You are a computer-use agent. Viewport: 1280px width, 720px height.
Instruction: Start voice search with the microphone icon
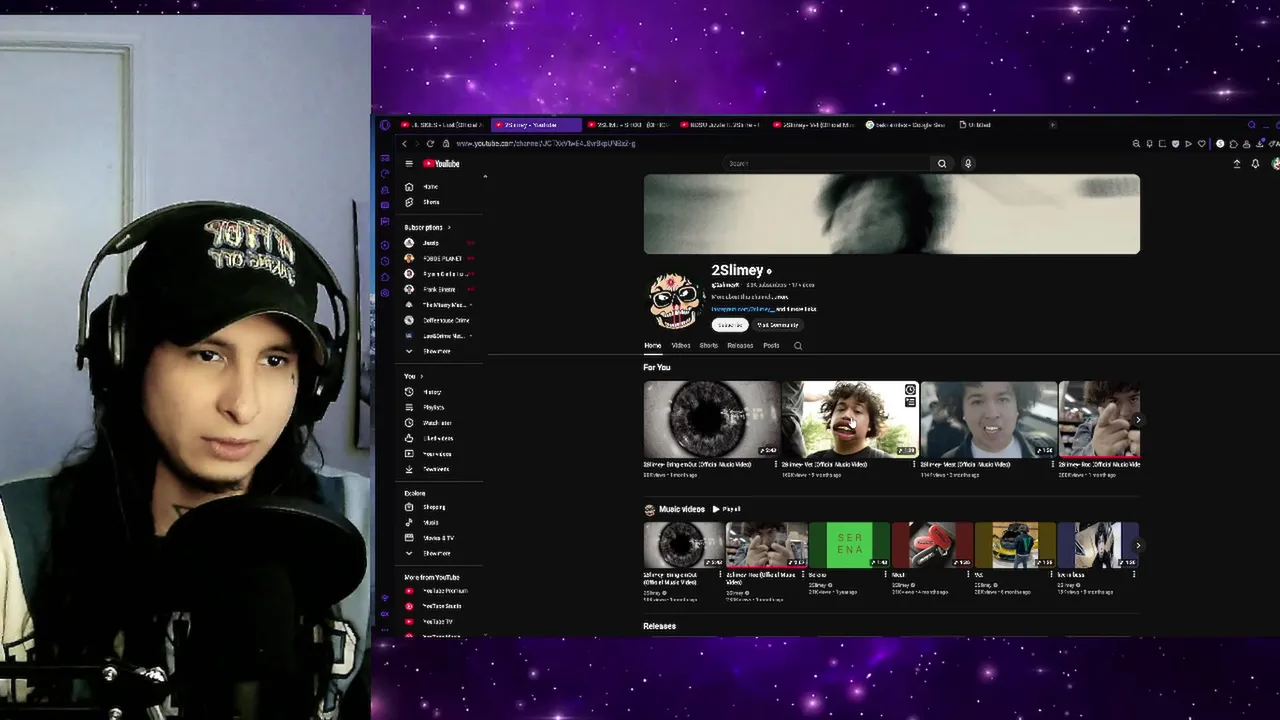tap(968, 164)
